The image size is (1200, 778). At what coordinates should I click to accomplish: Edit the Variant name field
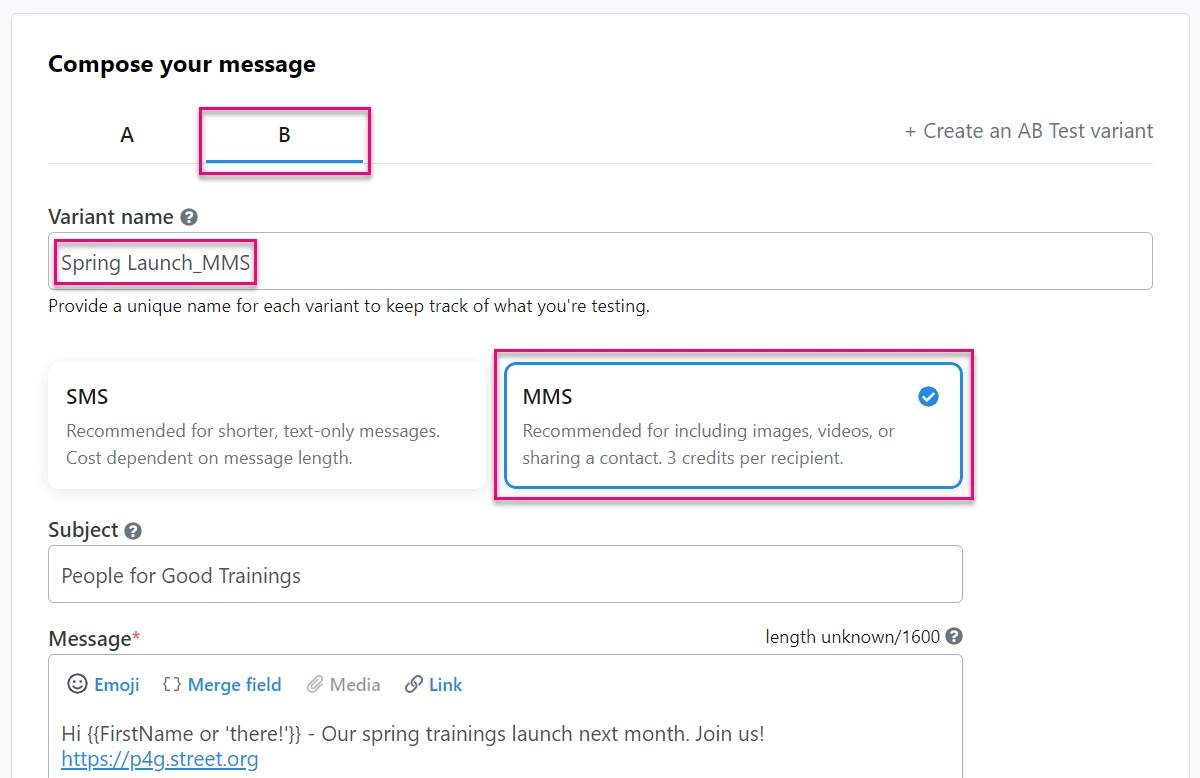(x=600, y=262)
